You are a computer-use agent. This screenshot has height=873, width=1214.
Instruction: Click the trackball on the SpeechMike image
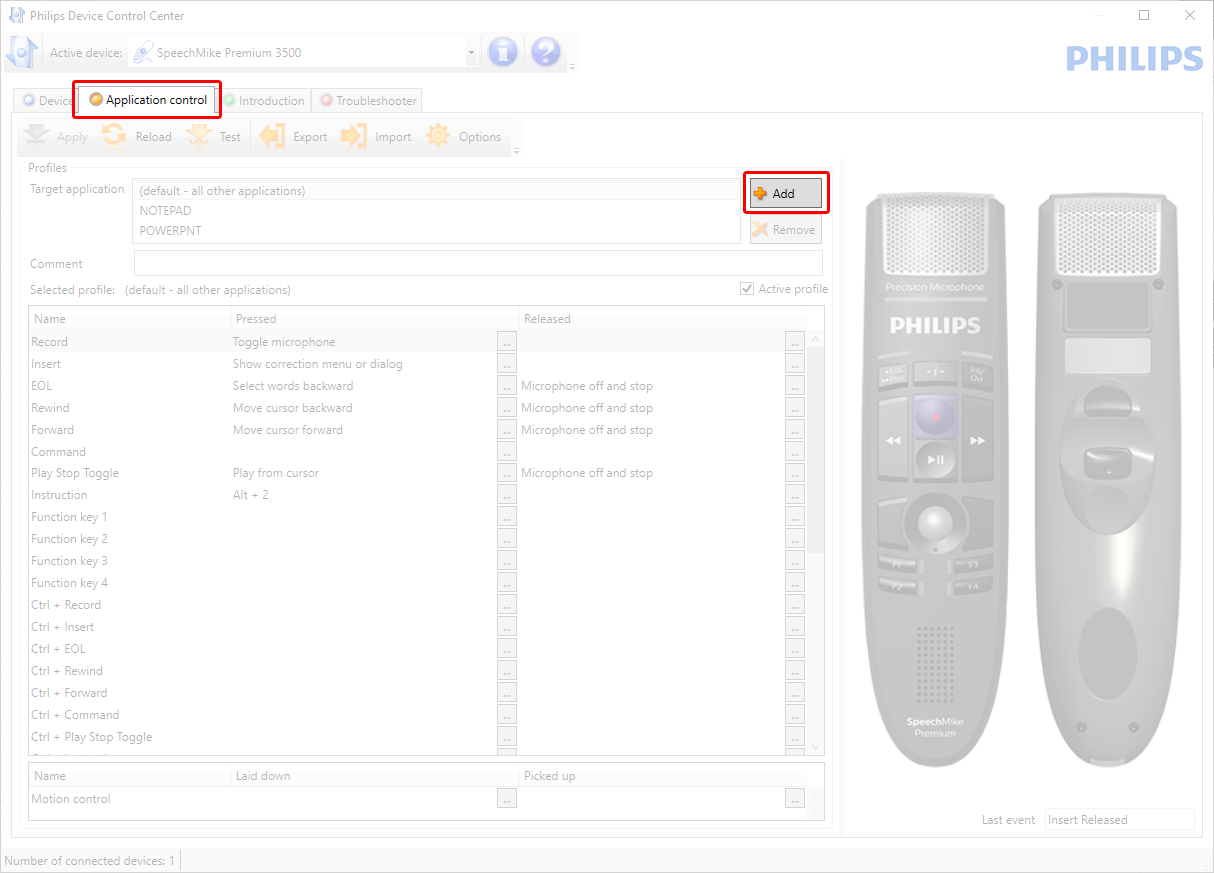(x=936, y=522)
